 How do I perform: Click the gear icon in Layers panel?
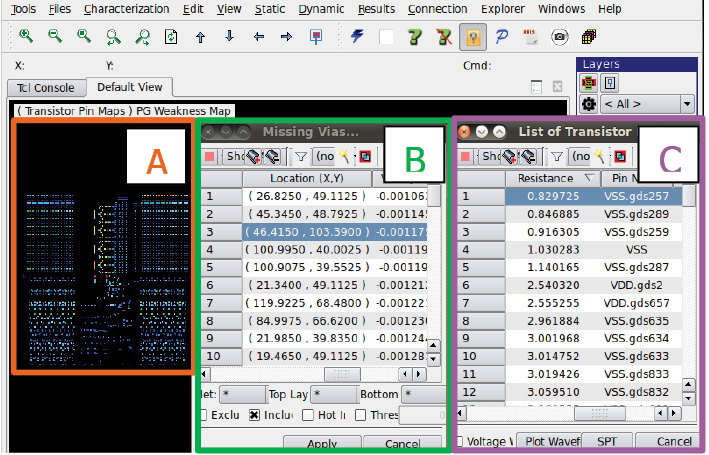tap(590, 104)
